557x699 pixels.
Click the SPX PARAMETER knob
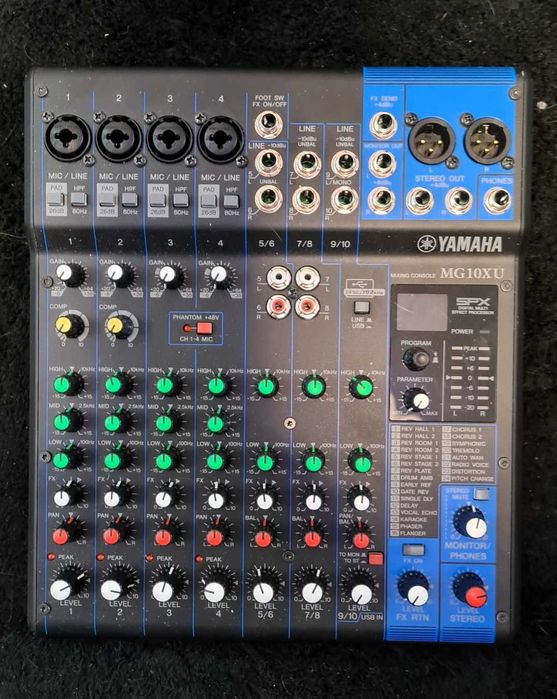415,399
